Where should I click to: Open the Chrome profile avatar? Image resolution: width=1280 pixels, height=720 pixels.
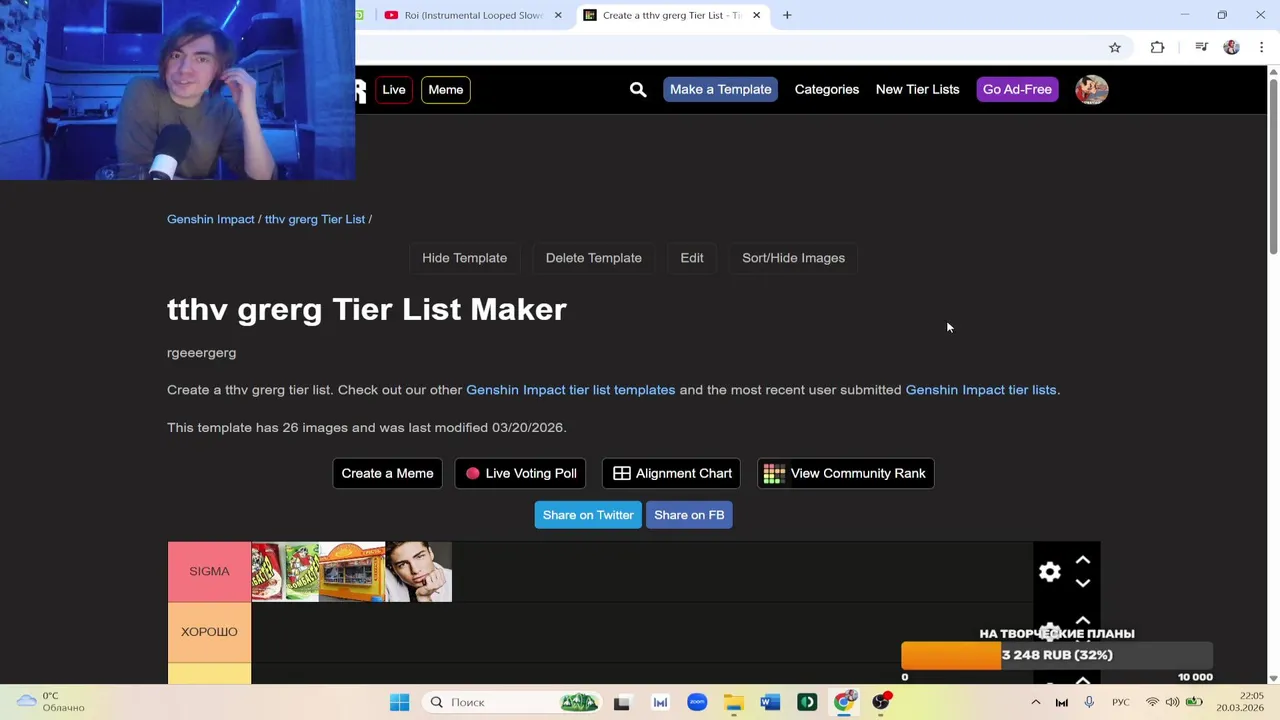pyautogui.click(x=1232, y=47)
